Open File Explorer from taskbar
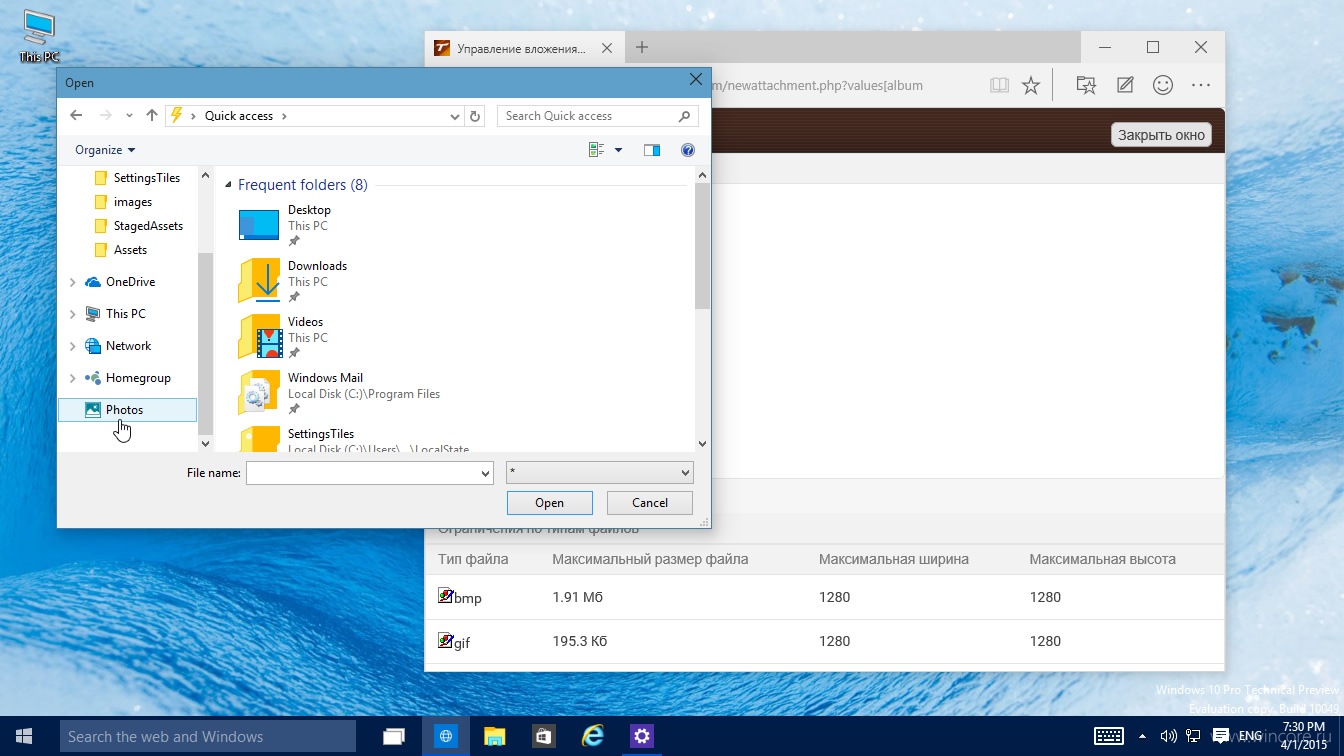Screen dimensions: 1344x756 [494, 737]
